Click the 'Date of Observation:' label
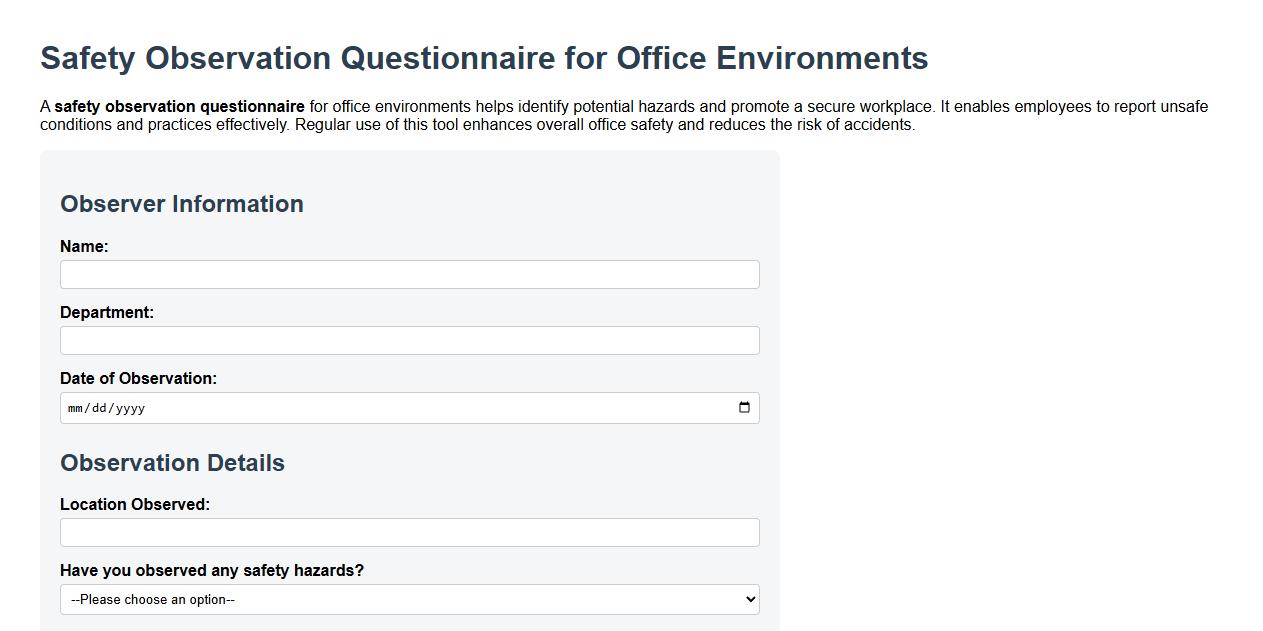Screen dimensions: 1263x631 click(x=139, y=378)
